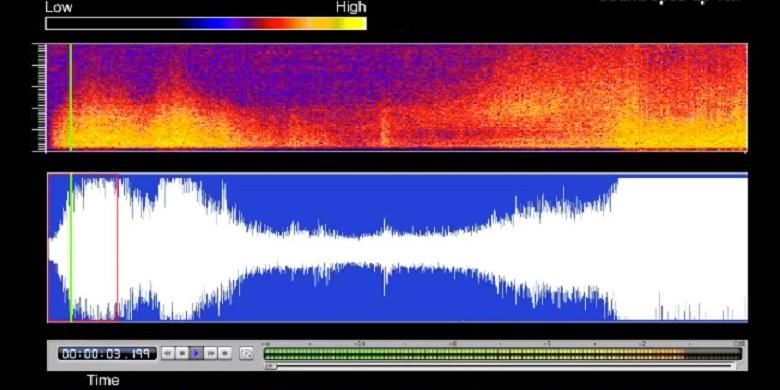Click the rewind button
780x390 pixels.
coord(168,353)
